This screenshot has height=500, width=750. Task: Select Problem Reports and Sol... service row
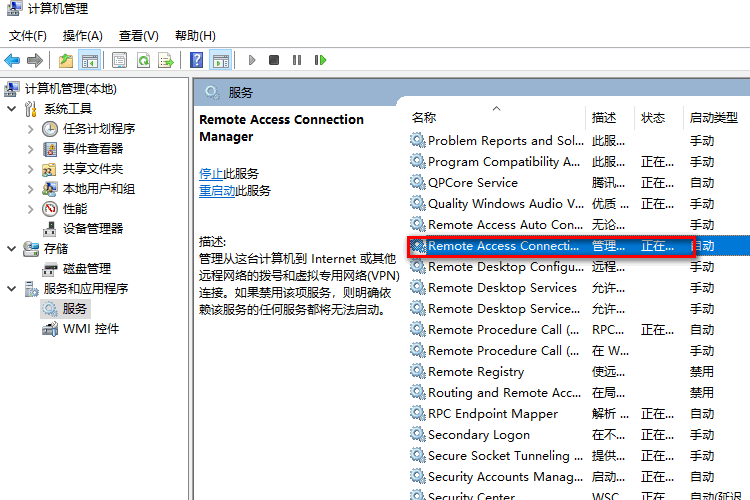tap(579, 141)
